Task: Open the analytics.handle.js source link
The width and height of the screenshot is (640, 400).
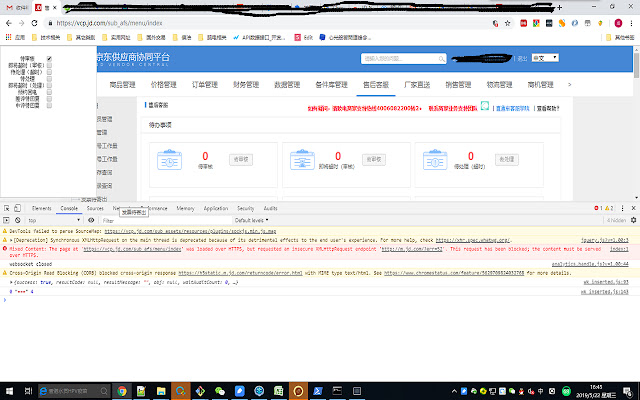Action: point(590,264)
